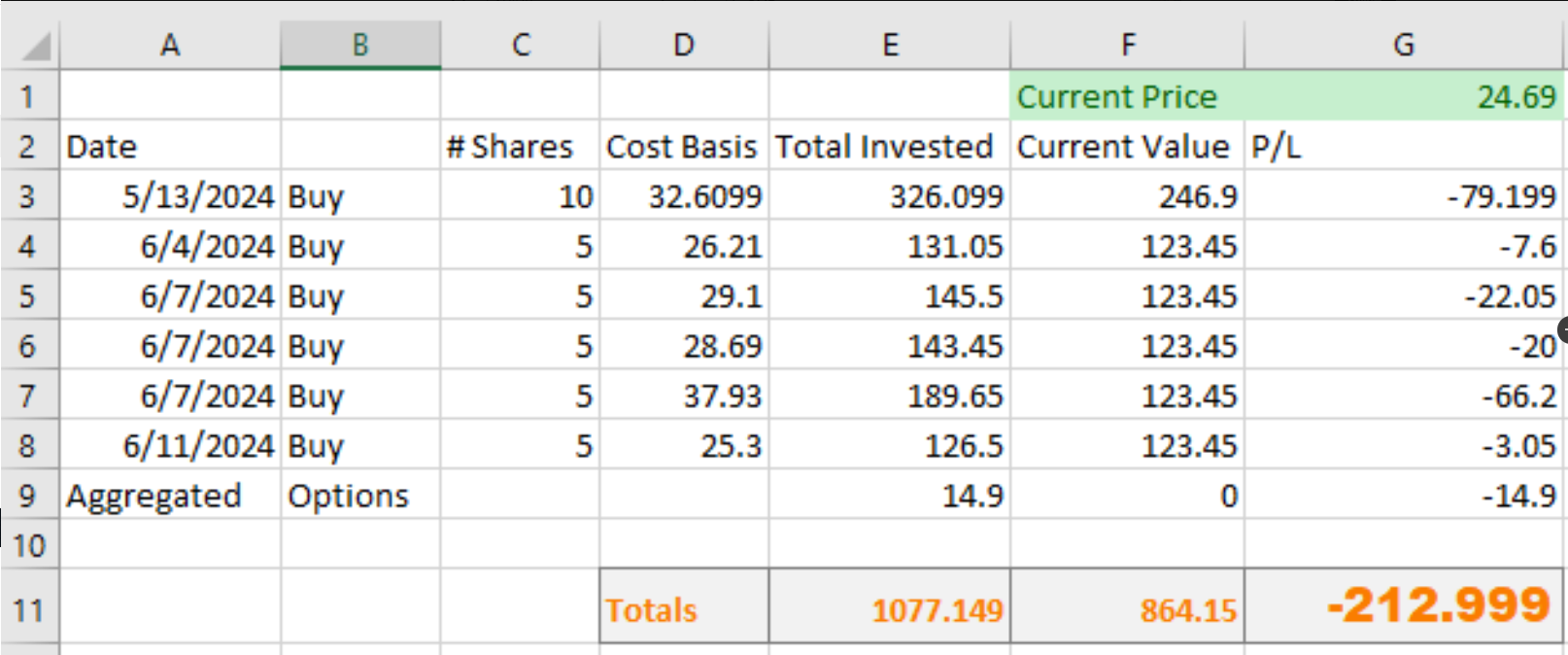Click the 864.15 total cell
The width and height of the screenshot is (1568, 655).
coord(1128,606)
